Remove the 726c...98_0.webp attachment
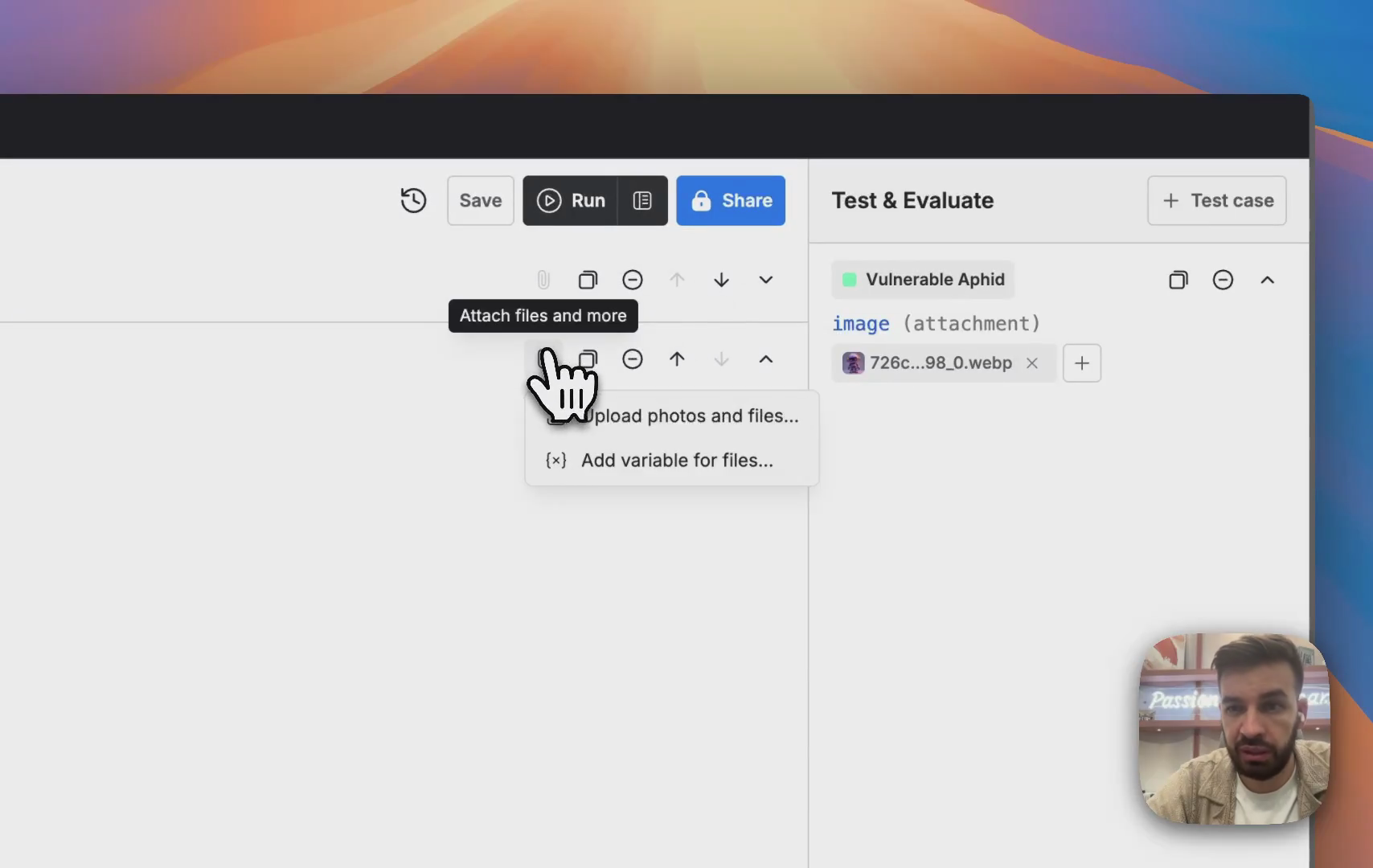This screenshot has width=1373, height=868. coord(1031,363)
